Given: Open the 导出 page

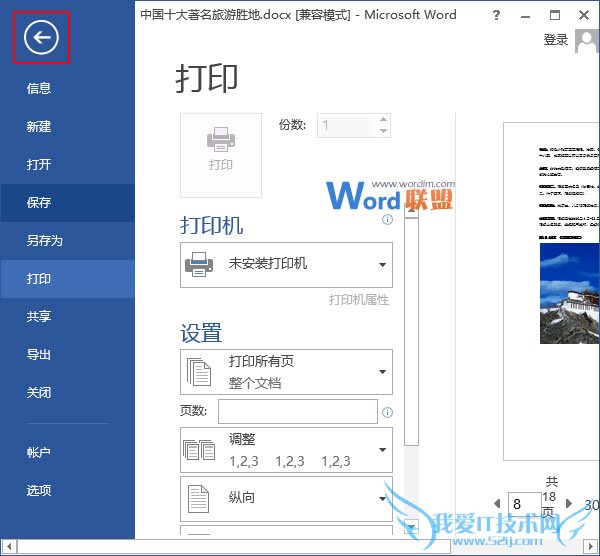Looking at the screenshot, I should point(39,355).
